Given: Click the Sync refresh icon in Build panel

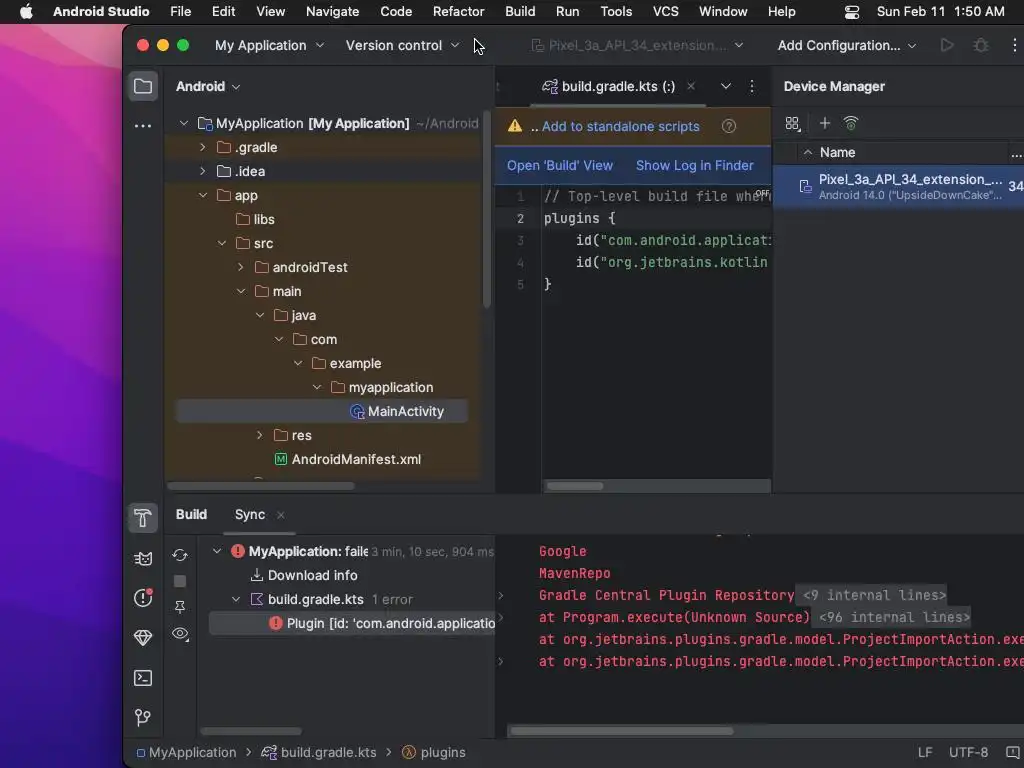Looking at the screenshot, I should point(180,555).
